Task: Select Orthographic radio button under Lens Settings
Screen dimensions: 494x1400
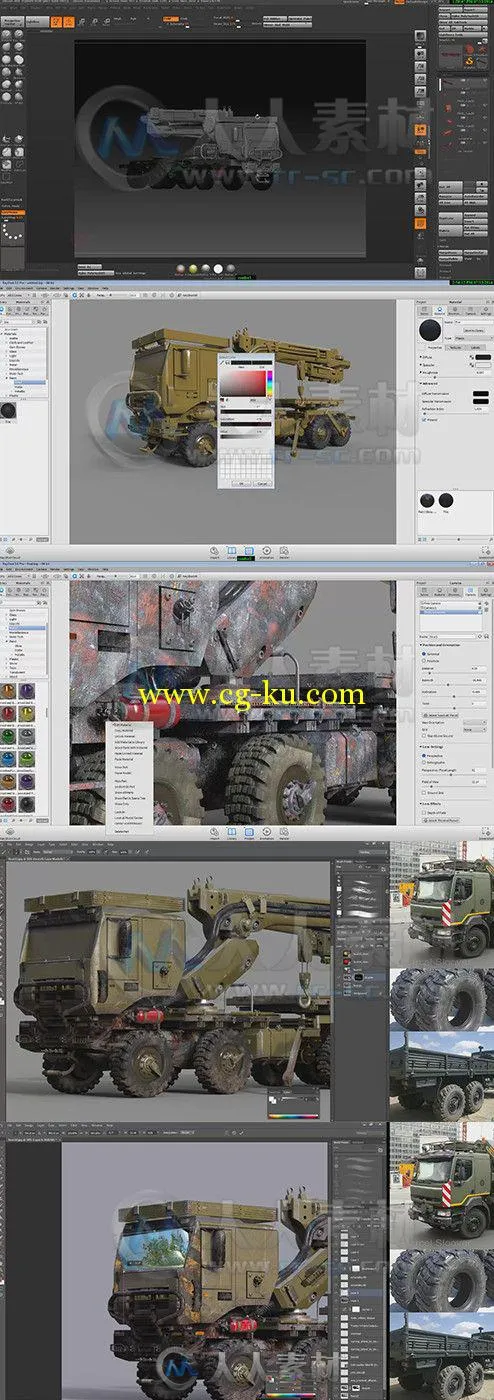Action: (x=424, y=762)
